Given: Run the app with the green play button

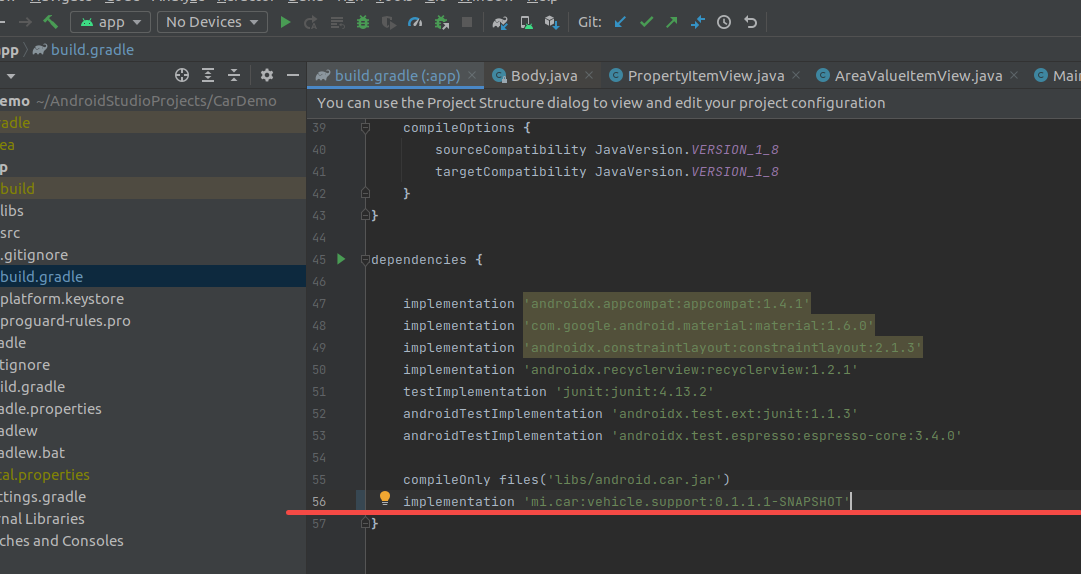Looking at the screenshot, I should [285, 22].
